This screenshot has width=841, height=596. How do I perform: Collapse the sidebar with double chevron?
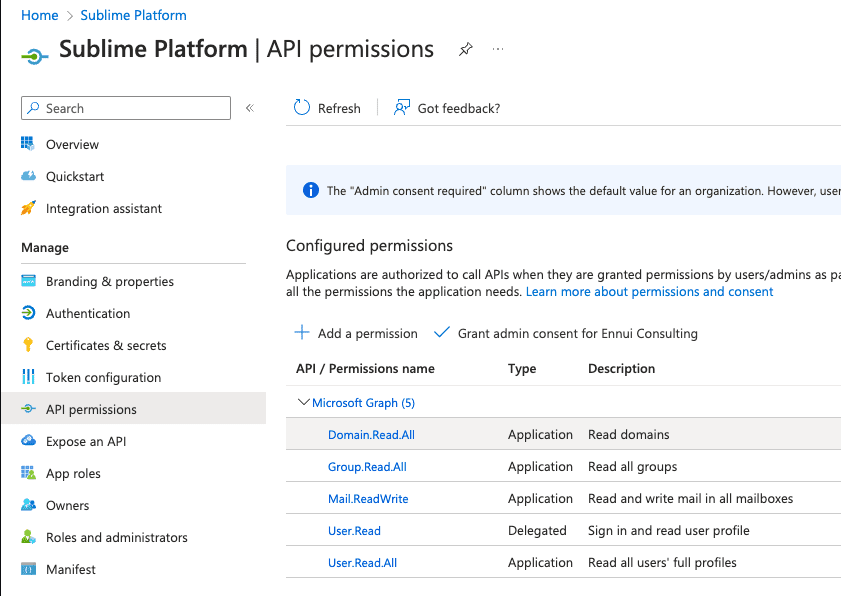[x=249, y=108]
